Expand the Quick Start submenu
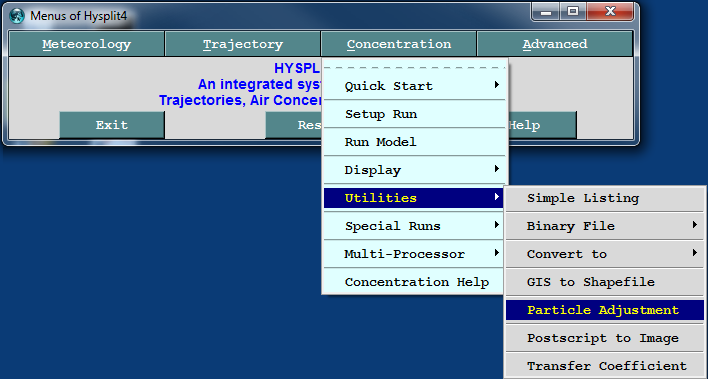Viewport: 708px width, 379px height. click(x=414, y=86)
